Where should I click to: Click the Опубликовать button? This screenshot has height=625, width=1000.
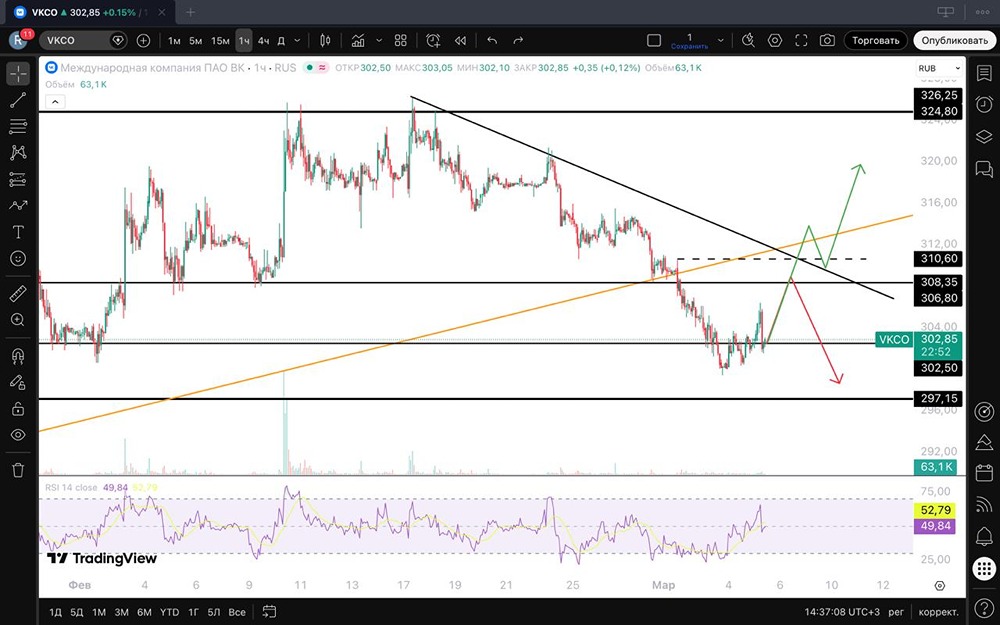click(954, 41)
